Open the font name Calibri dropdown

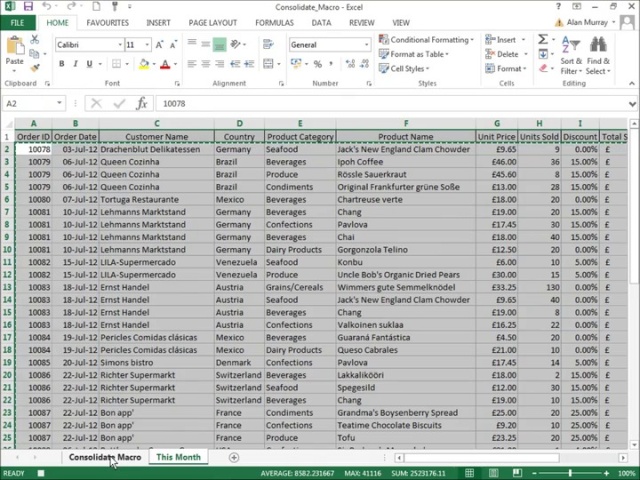[x=120, y=44]
